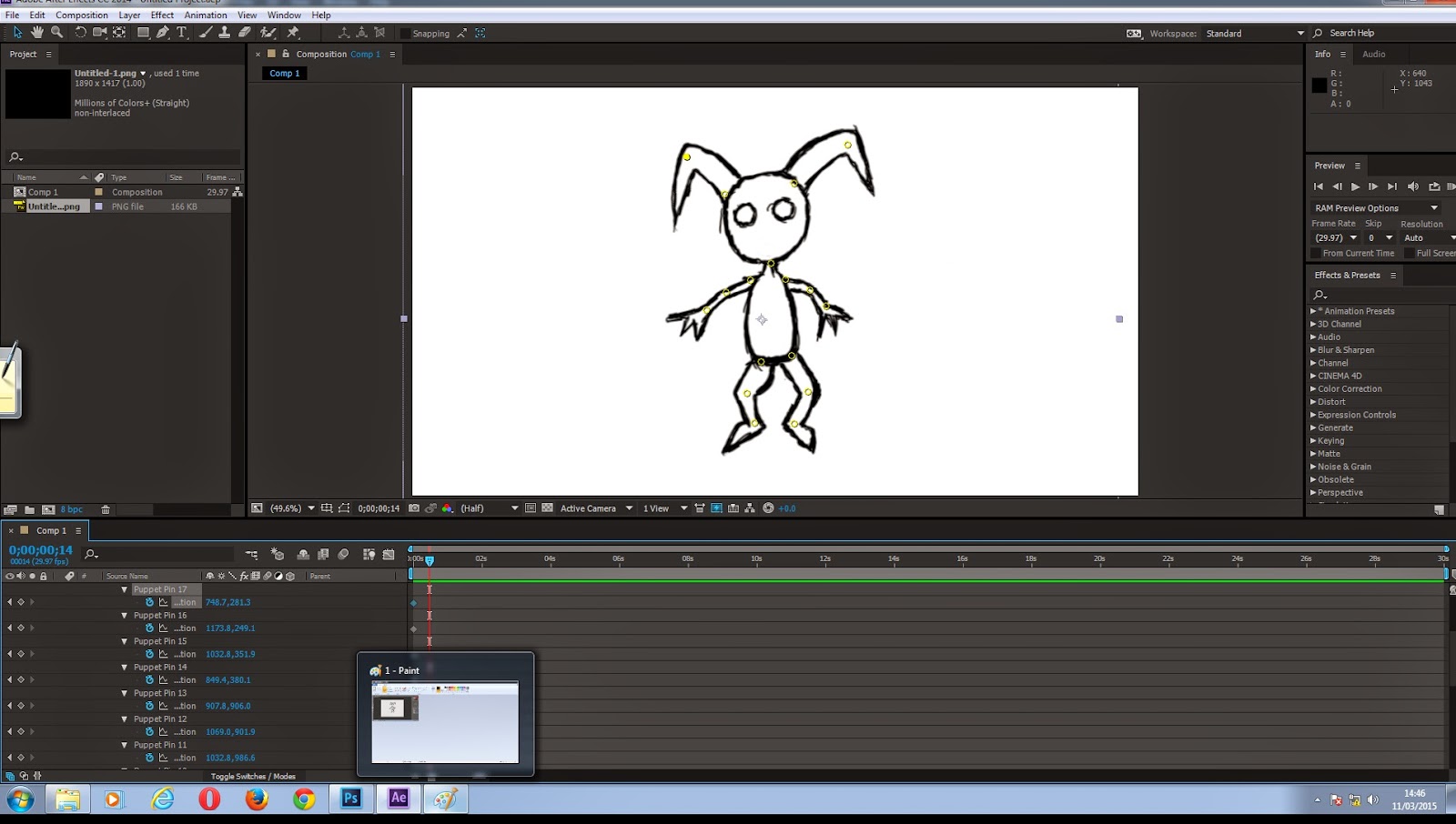Open the RAM Preview Options dropdown
The height and width of the screenshot is (824, 1456).
tap(1376, 208)
